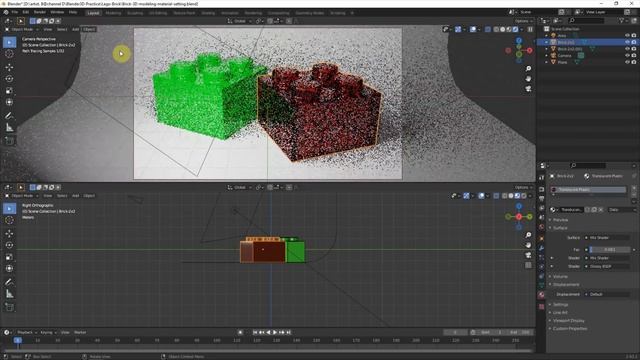This screenshot has width=640, height=360.
Task: Open the Material properties tab
Action: coord(542,295)
